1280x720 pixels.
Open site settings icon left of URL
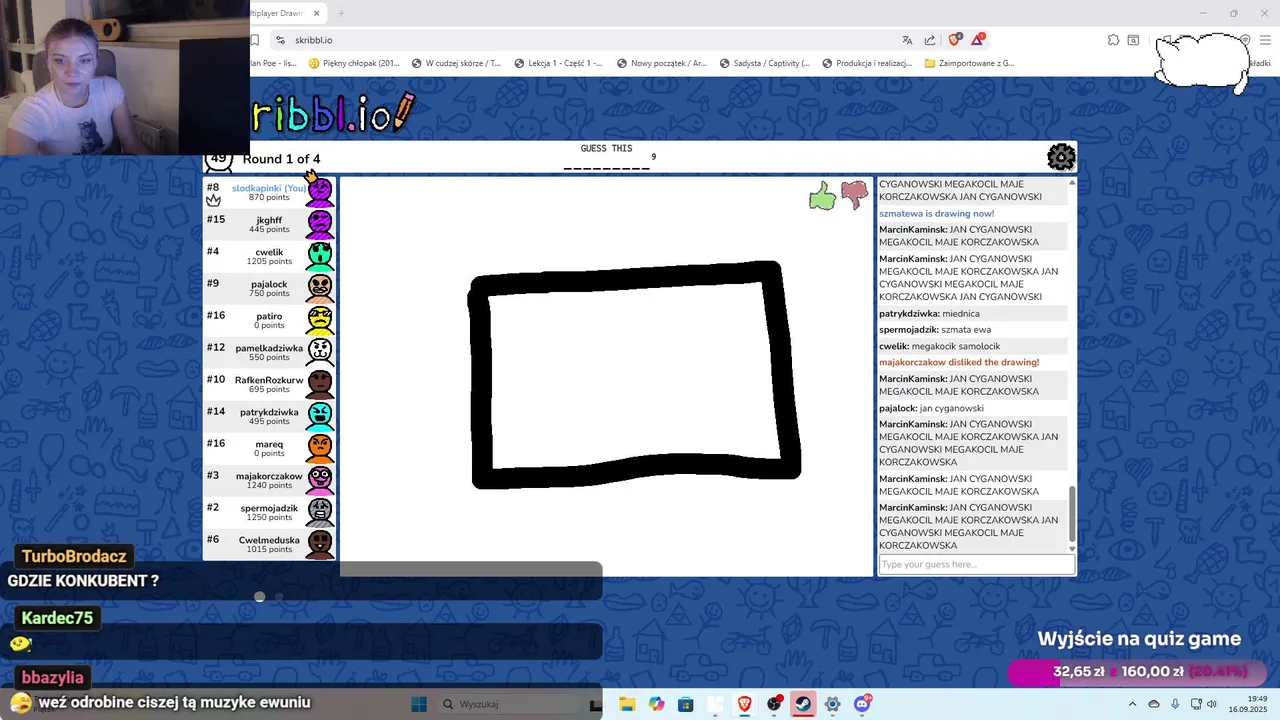(x=280, y=40)
